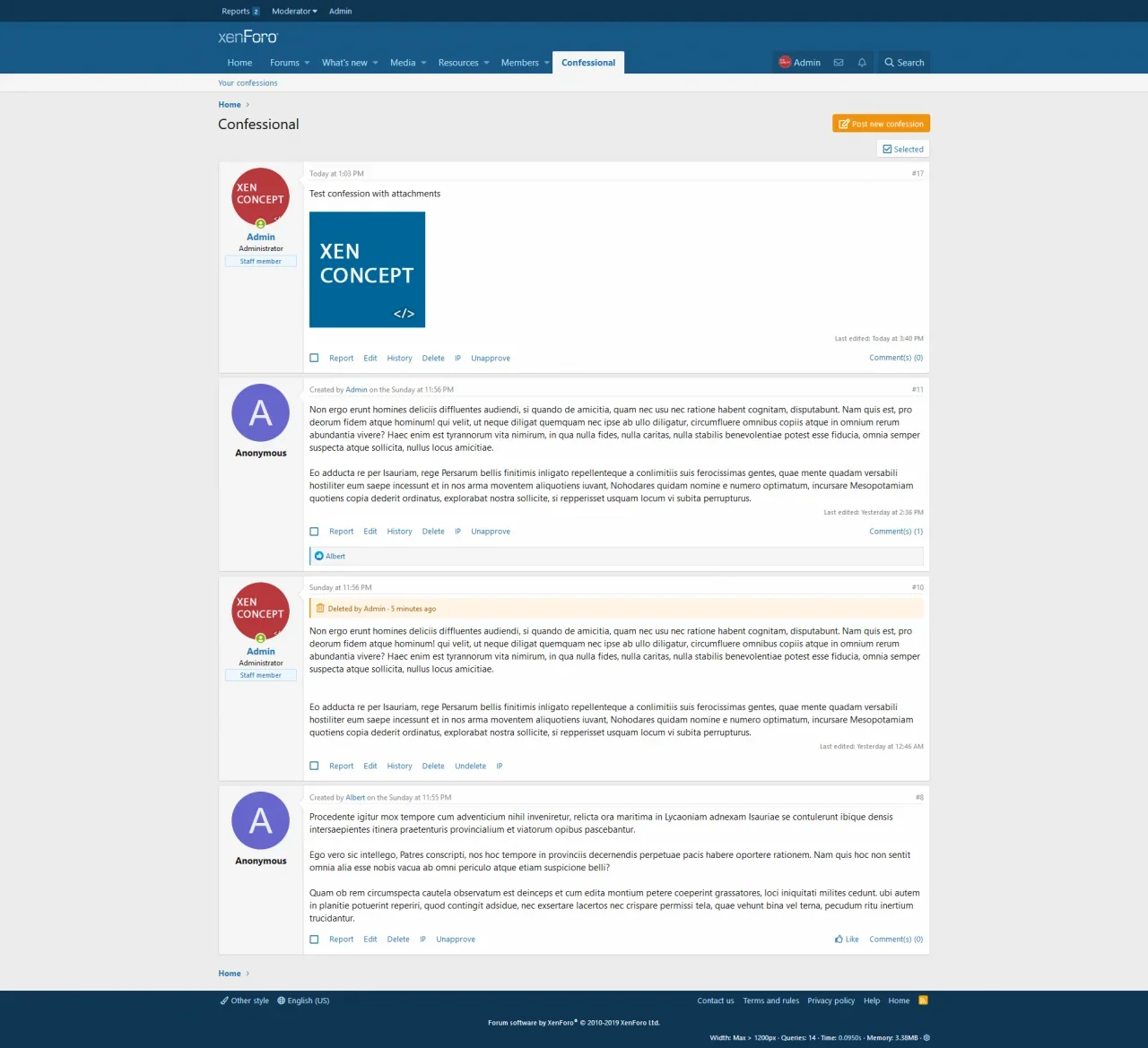The height and width of the screenshot is (1048, 1148).
Task: Open the Moderator dropdown in the top bar
Action: (294, 12)
